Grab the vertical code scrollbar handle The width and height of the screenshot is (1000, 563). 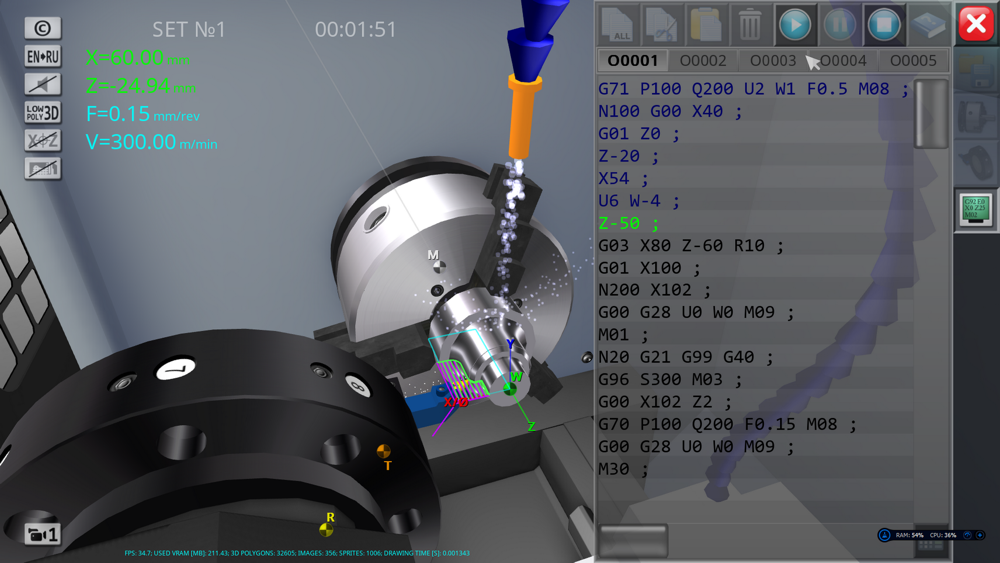click(x=931, y=113)
